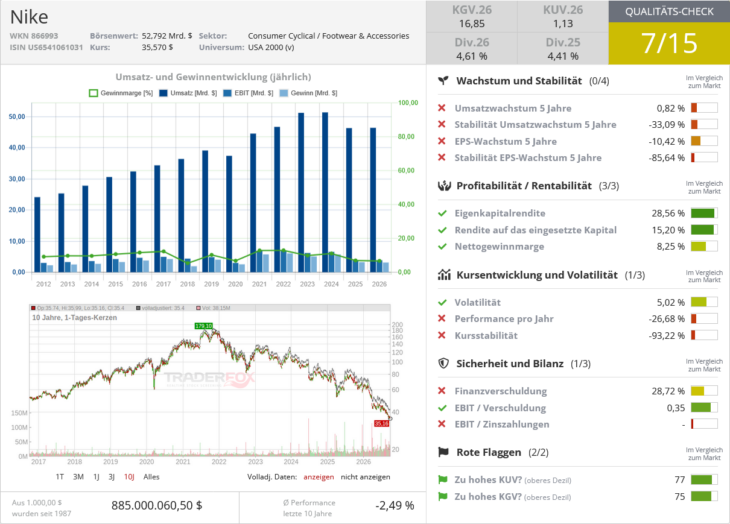Click the green flag next to Zu hohes KUV?

[x=443, y=479]
